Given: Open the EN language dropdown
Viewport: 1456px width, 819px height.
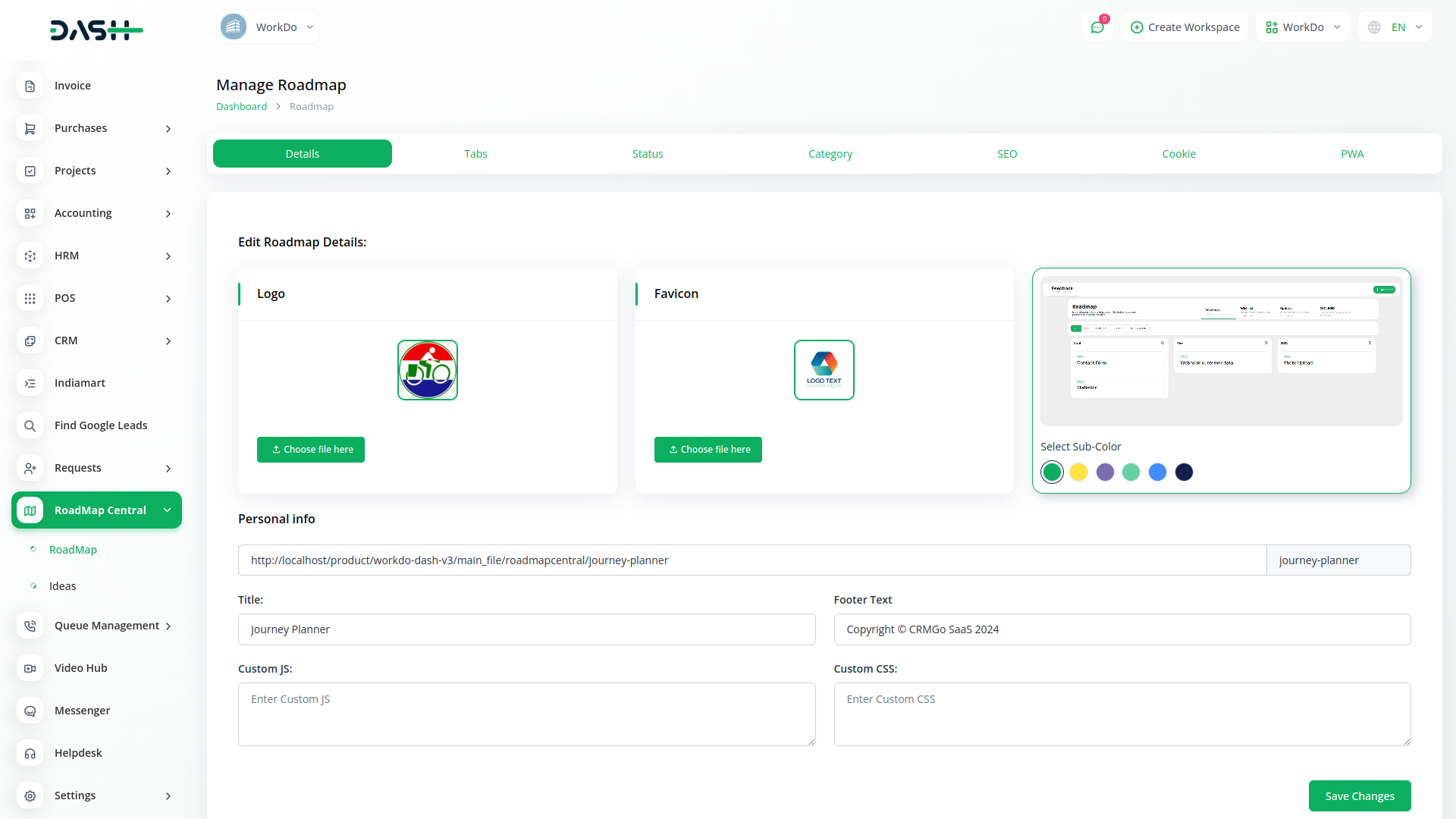Looking at the screenshot, I should [1396, 27].
